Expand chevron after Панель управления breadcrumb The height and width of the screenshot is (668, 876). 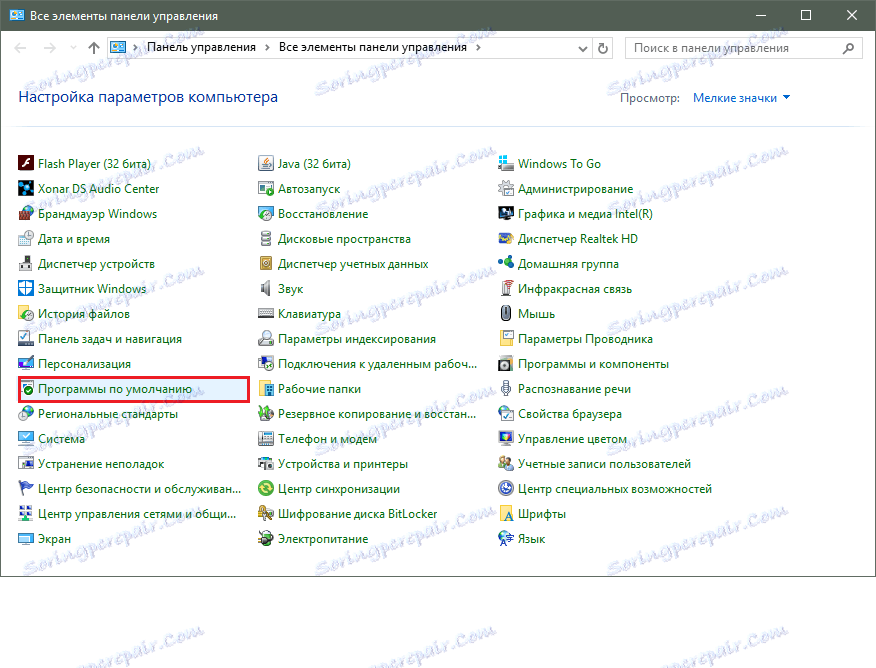pyautogui.click(x=267, y=47)
